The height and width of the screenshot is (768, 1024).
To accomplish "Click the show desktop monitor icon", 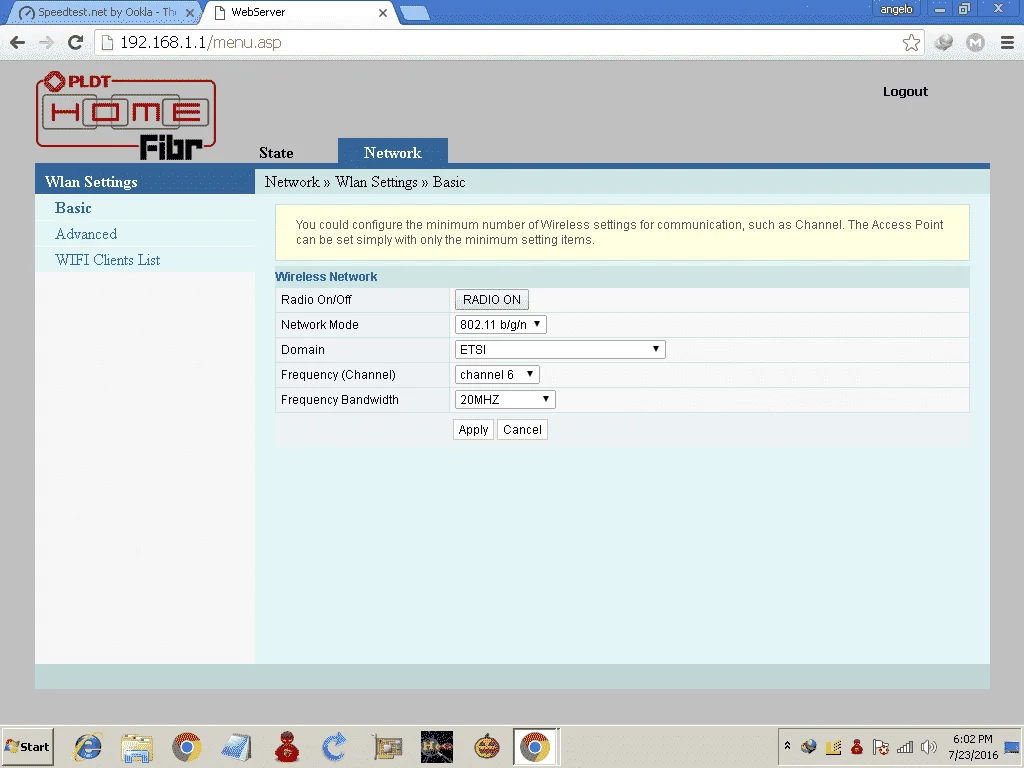I will [1012, 746].
